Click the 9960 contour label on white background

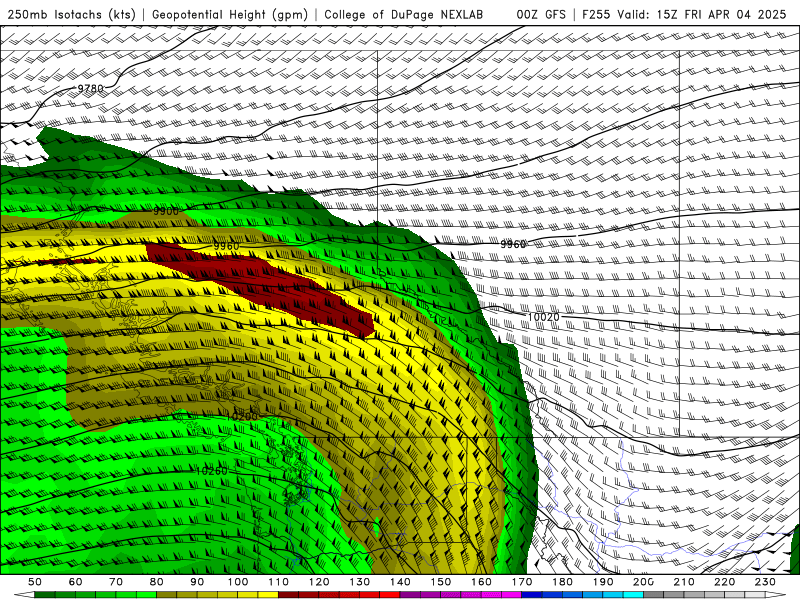[513, 244]
